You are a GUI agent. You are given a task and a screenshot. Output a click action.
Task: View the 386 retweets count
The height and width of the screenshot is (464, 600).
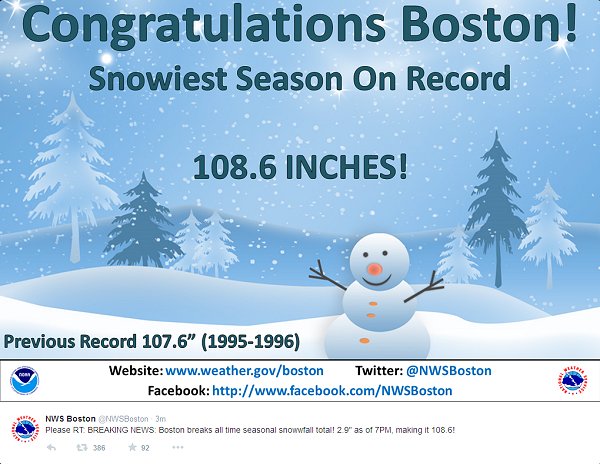click(x=99, y=450)
